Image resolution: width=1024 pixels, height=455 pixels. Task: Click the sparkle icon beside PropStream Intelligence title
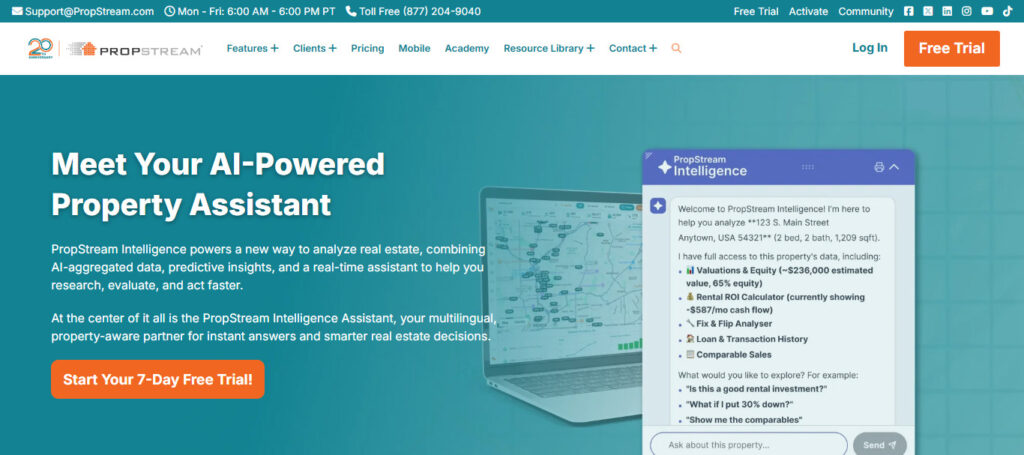[664, 167]
